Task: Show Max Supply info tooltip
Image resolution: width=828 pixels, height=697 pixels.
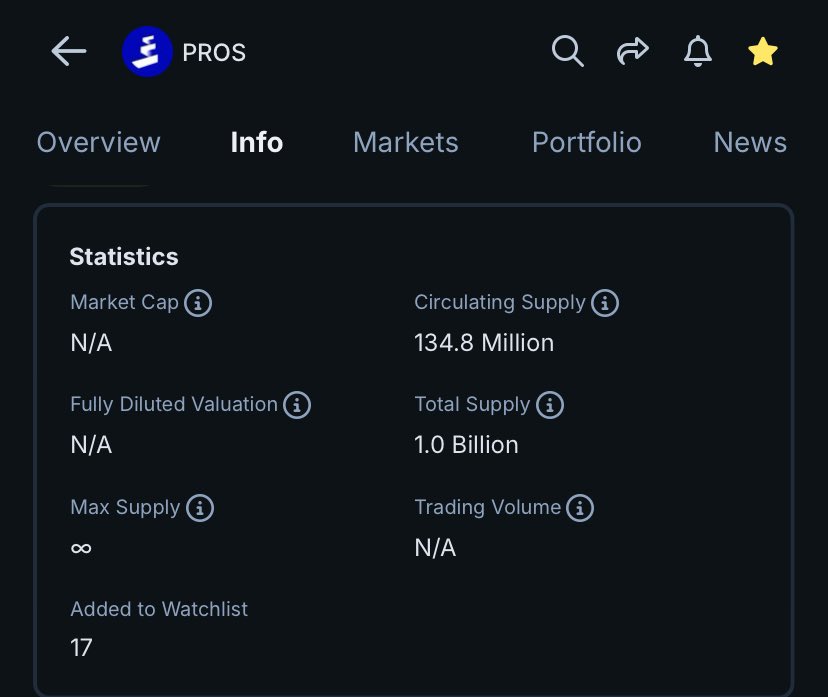Action: coord(200,508)
